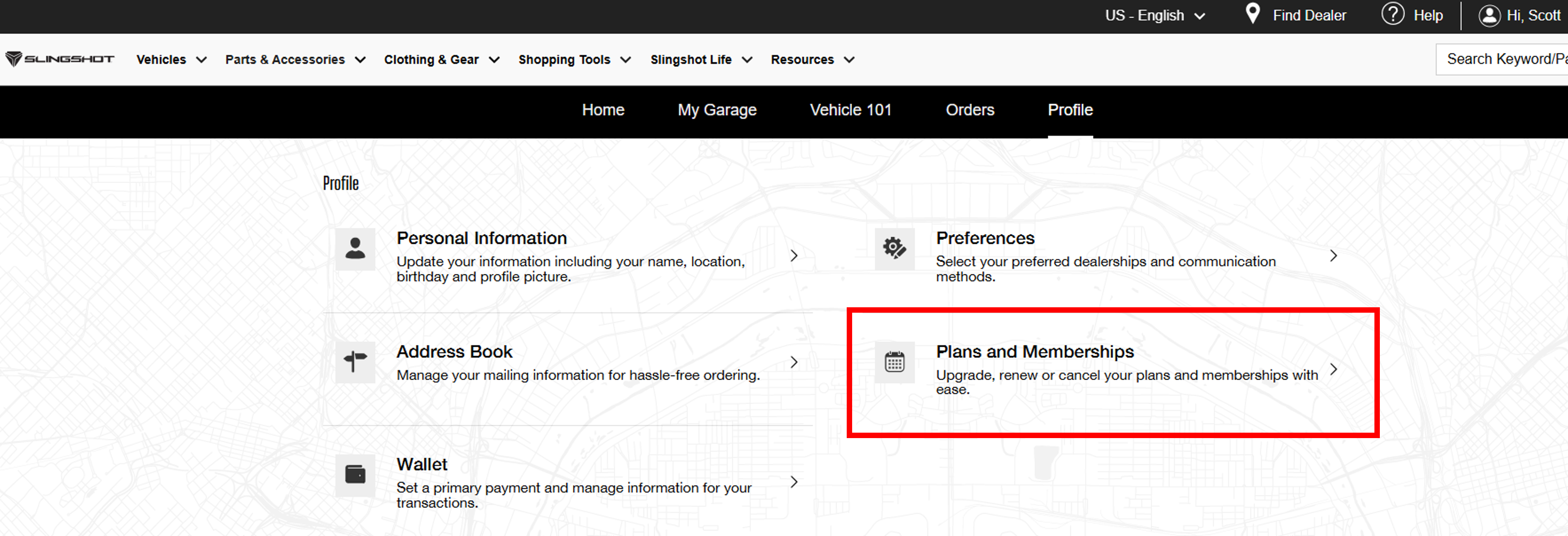
Task: Open the Preferences heading link
Action: point(985,238)
